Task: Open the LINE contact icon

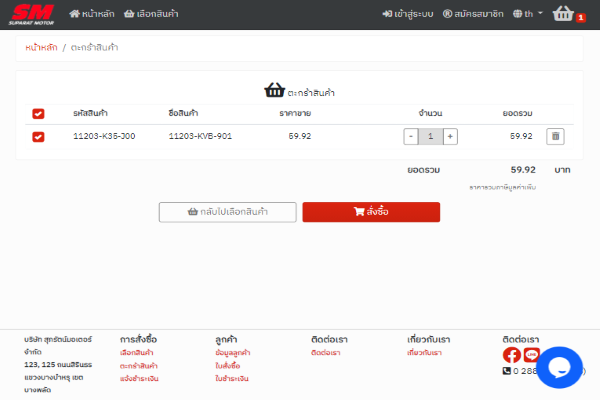Action: (531, 355)
